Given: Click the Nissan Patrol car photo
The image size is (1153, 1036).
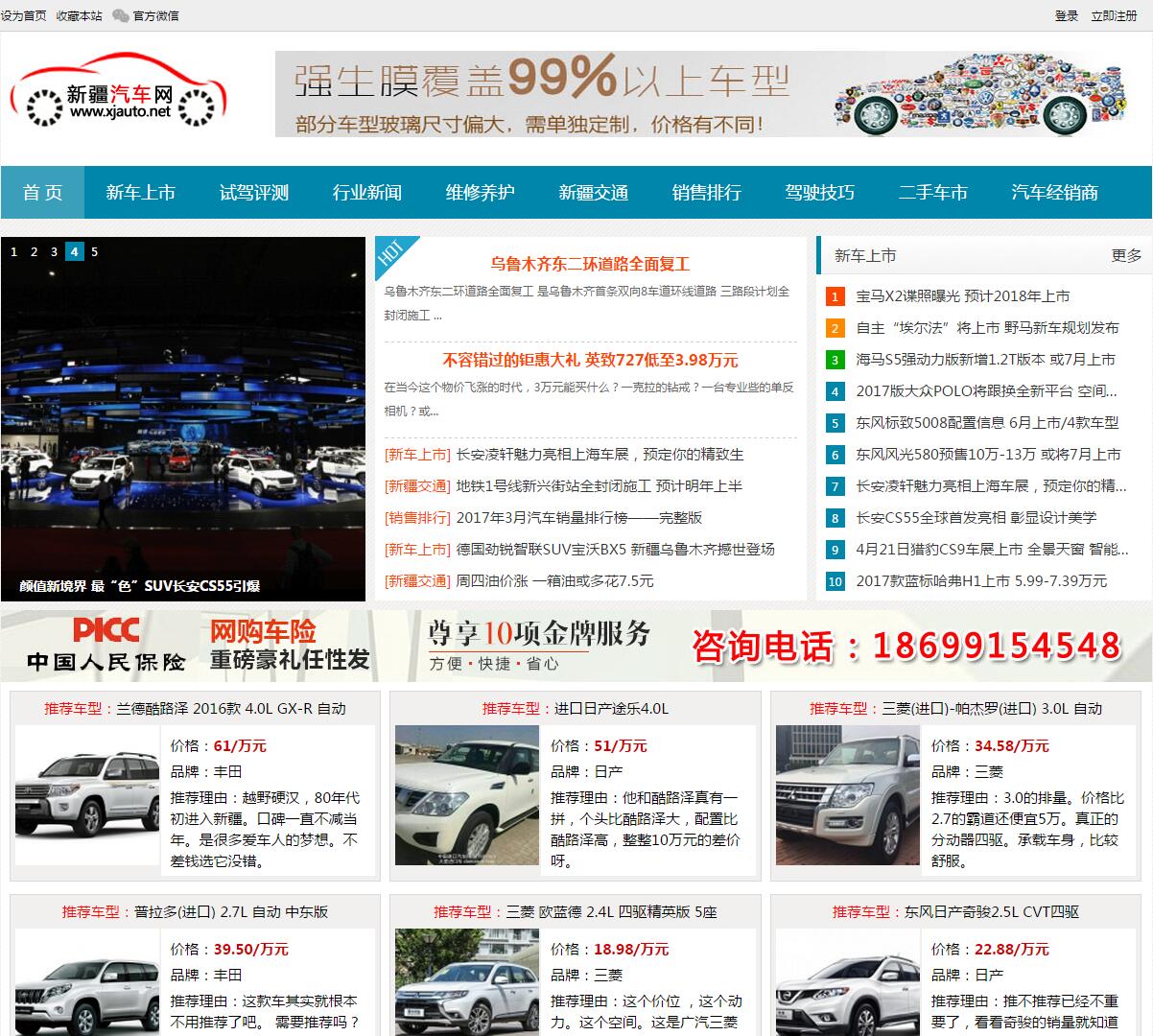Looking at the screenshot, I should pos(467,795).
